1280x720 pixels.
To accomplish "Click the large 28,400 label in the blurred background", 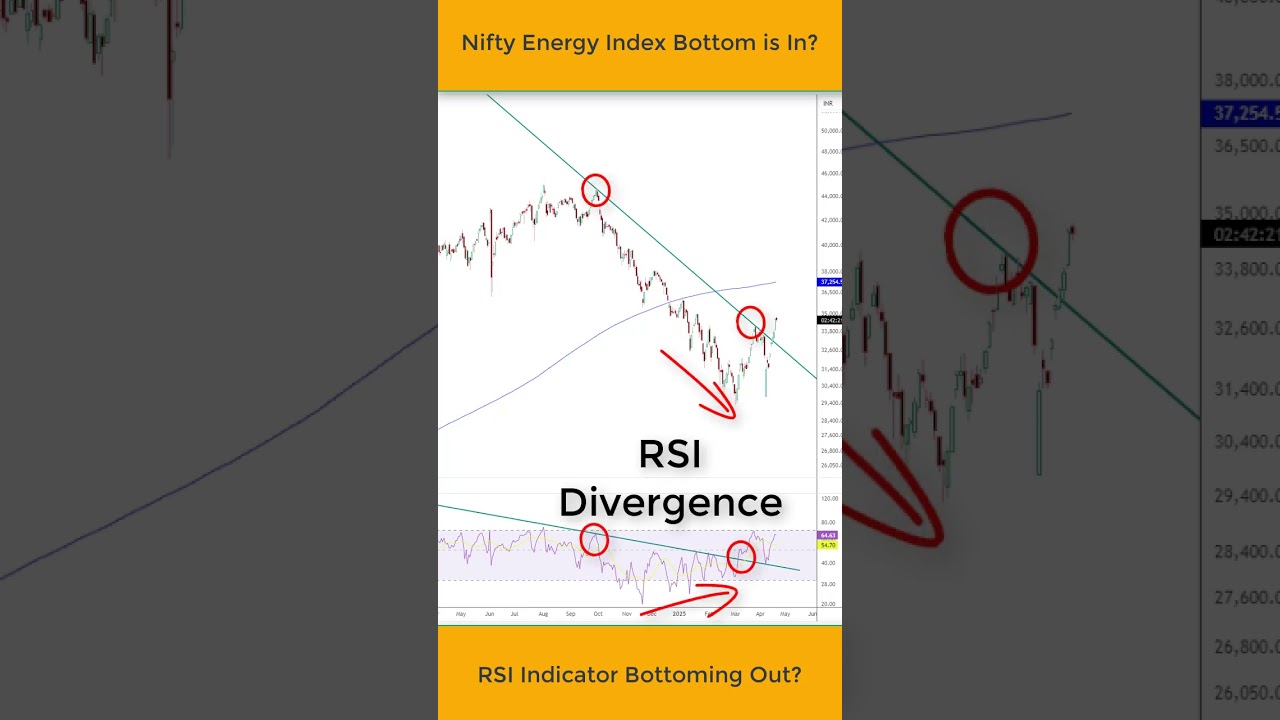I will click(x=1246, y=552).
